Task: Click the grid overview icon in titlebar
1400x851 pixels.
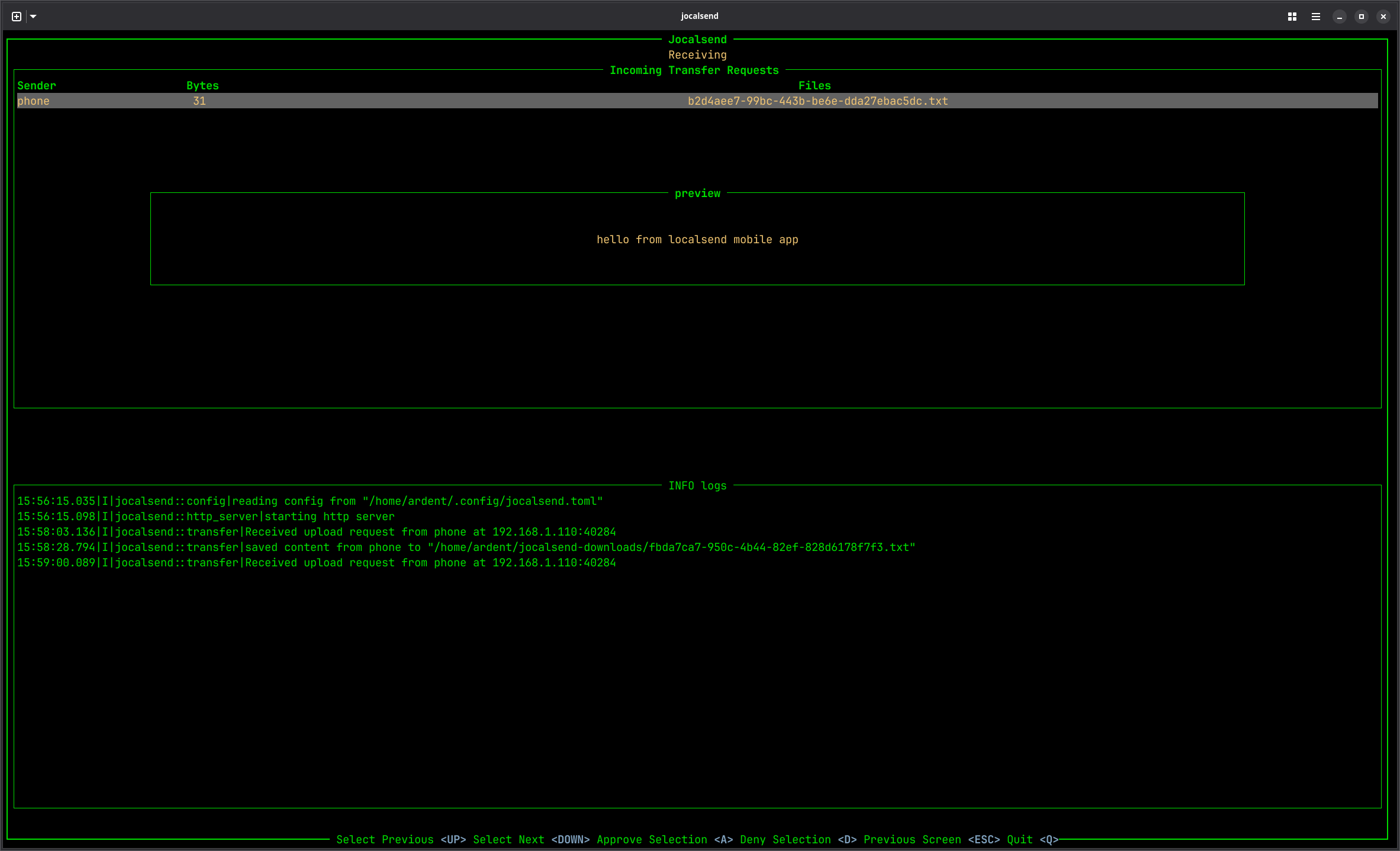Action: click(1292, 17)
